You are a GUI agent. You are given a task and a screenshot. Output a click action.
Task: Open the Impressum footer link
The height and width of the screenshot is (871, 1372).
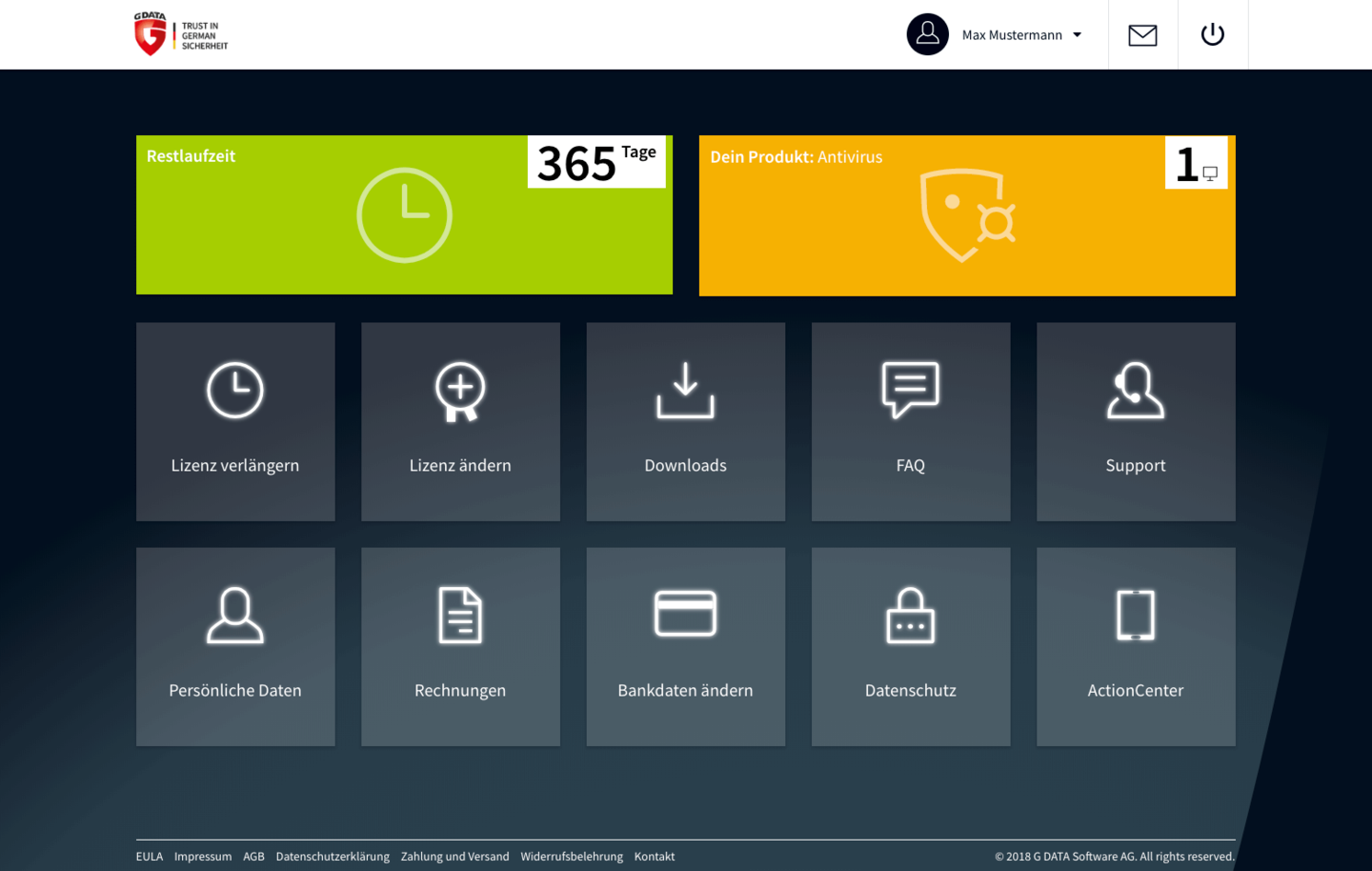coord(203,857)
